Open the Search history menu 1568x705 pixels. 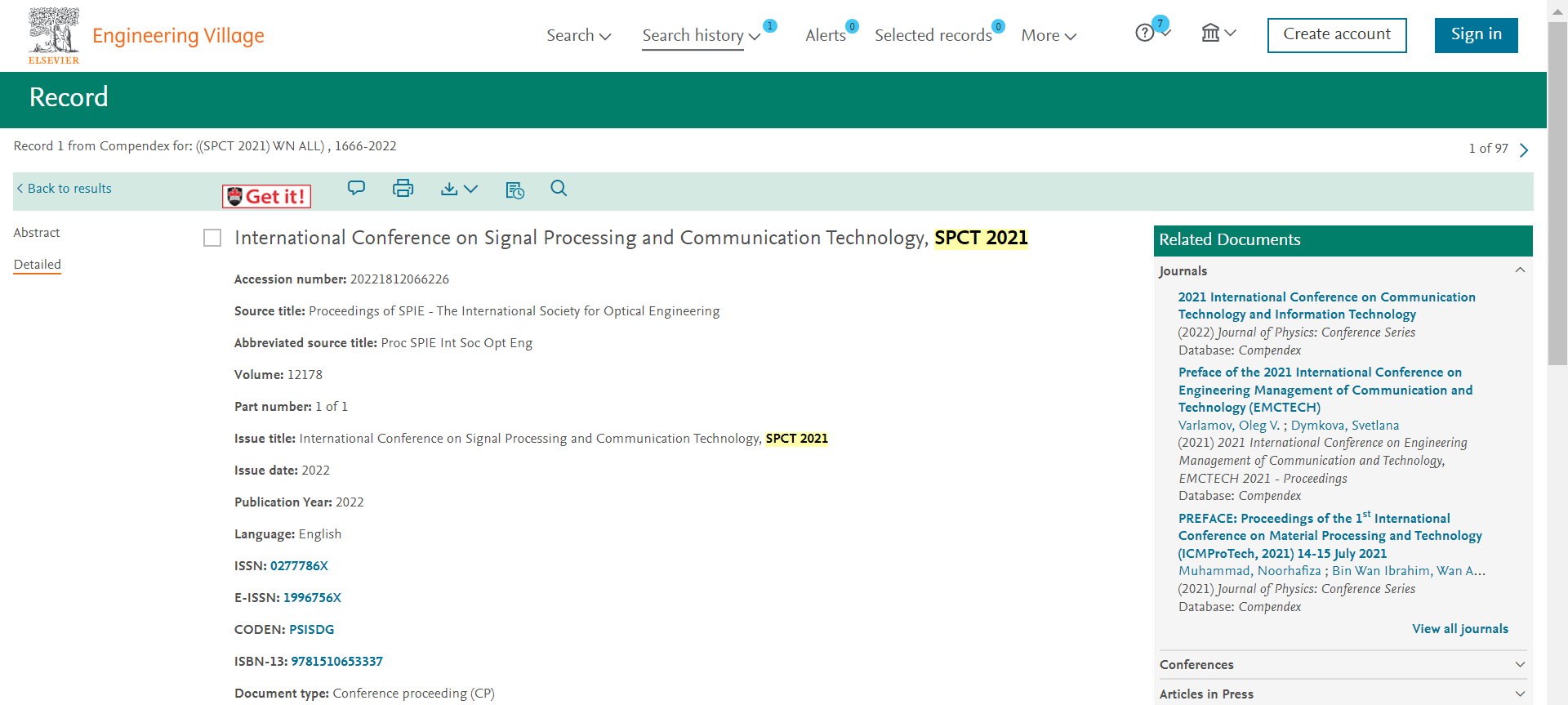click(701, 35)
